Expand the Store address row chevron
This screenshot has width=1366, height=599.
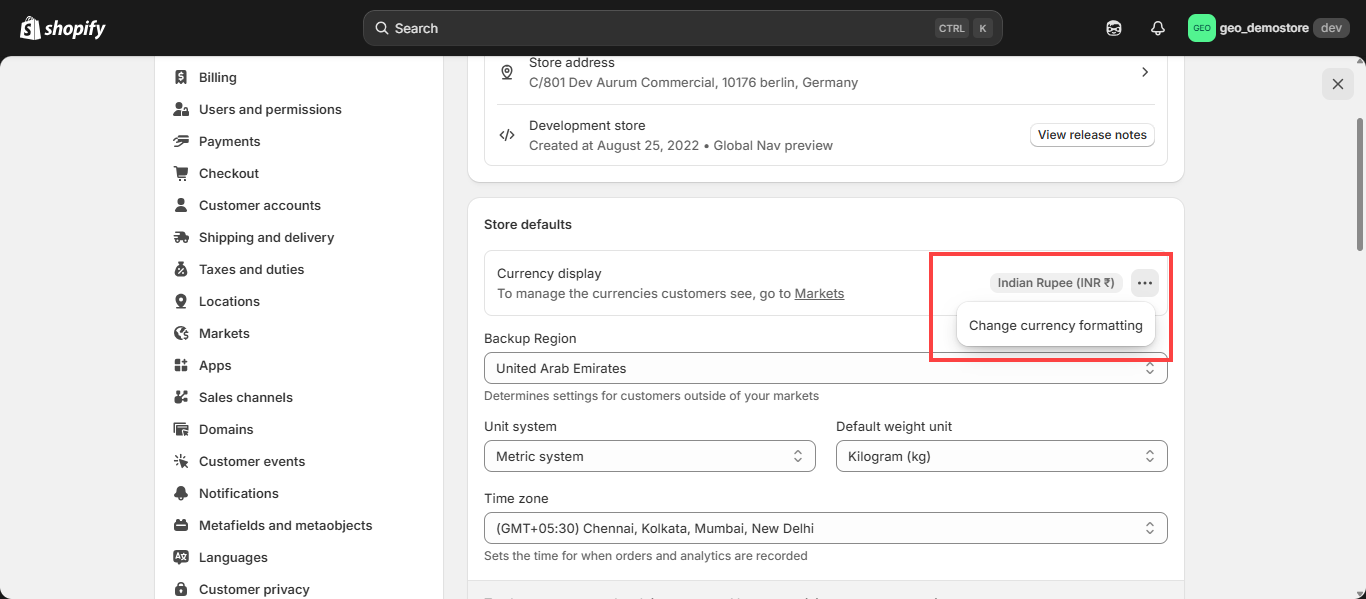click(1145, 72)
